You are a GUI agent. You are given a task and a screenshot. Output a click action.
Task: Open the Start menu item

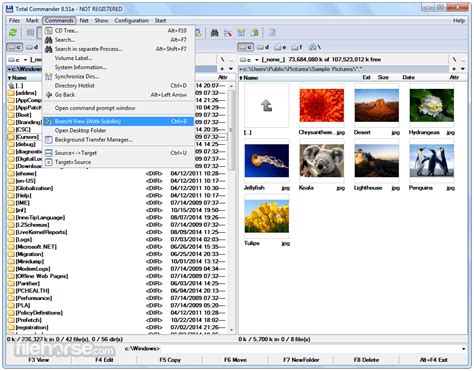pos(160,21)
